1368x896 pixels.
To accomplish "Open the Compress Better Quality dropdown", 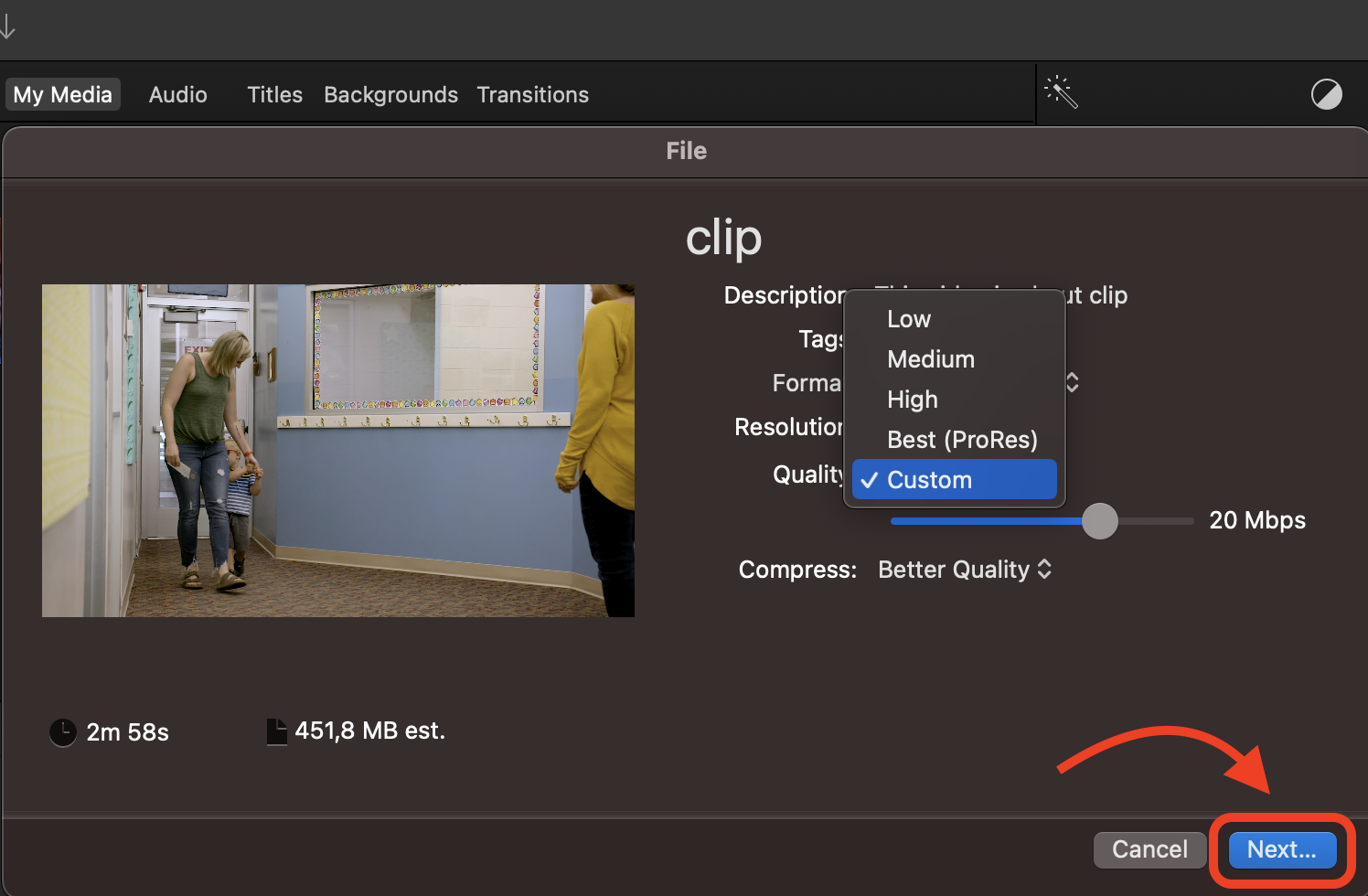I will pos(964,569).
